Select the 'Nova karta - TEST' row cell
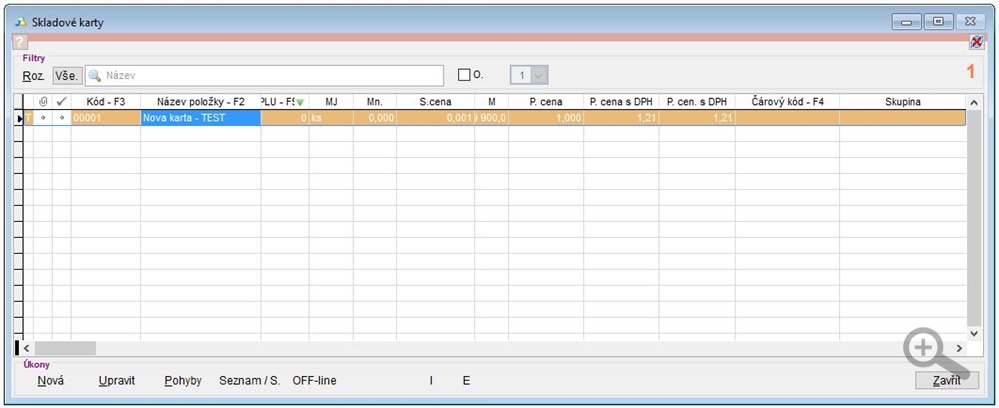999x408 pixels. coord(200,118)
